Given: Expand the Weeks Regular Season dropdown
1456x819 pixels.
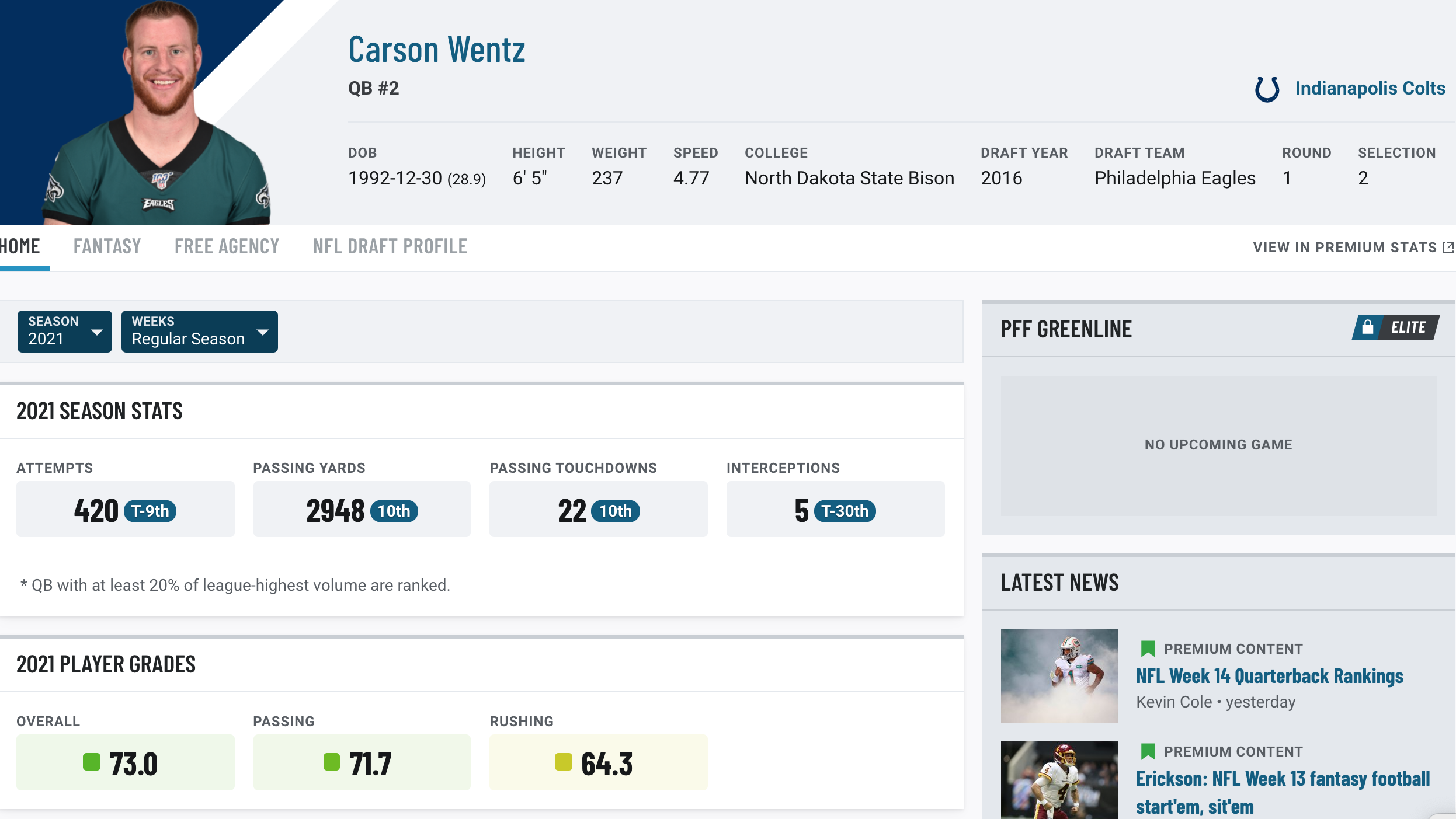Looking at the screenshot, I should (199, 332).
